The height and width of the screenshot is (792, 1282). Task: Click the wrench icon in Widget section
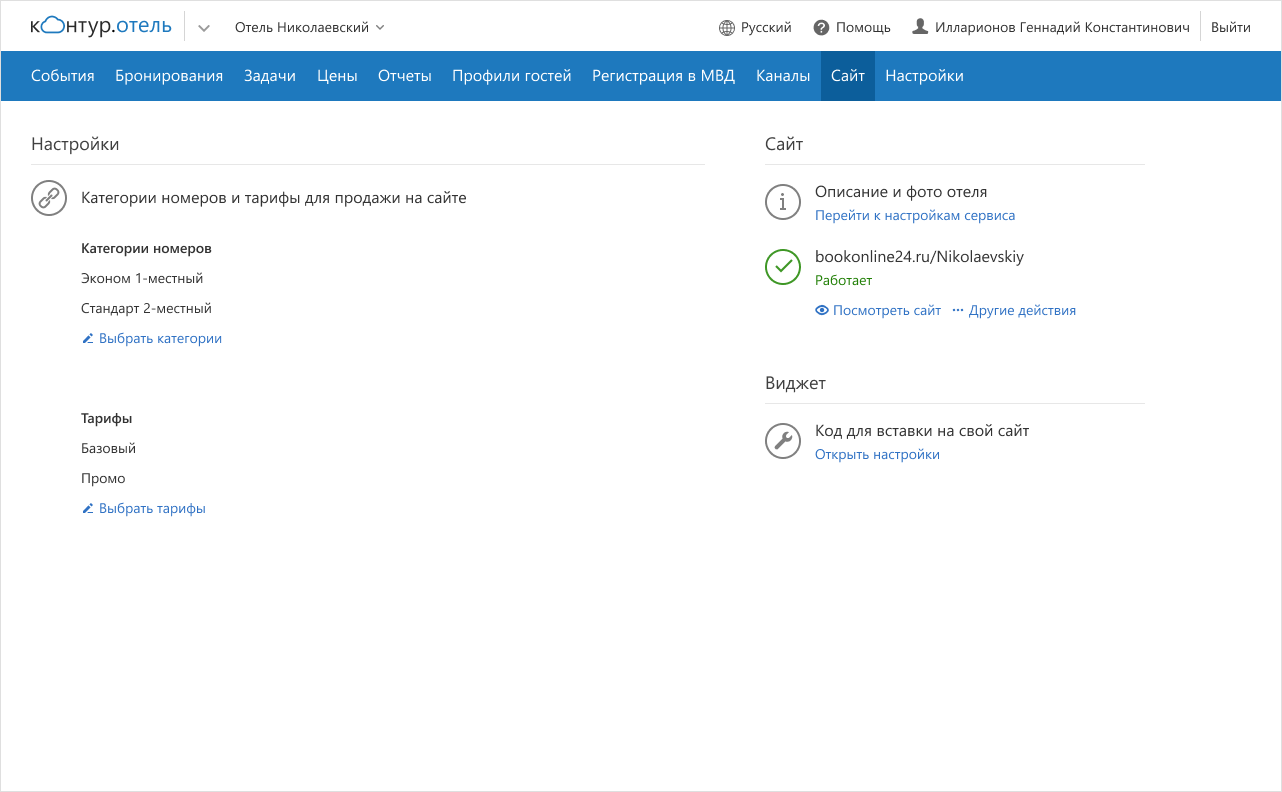click(x=782, y=441)
